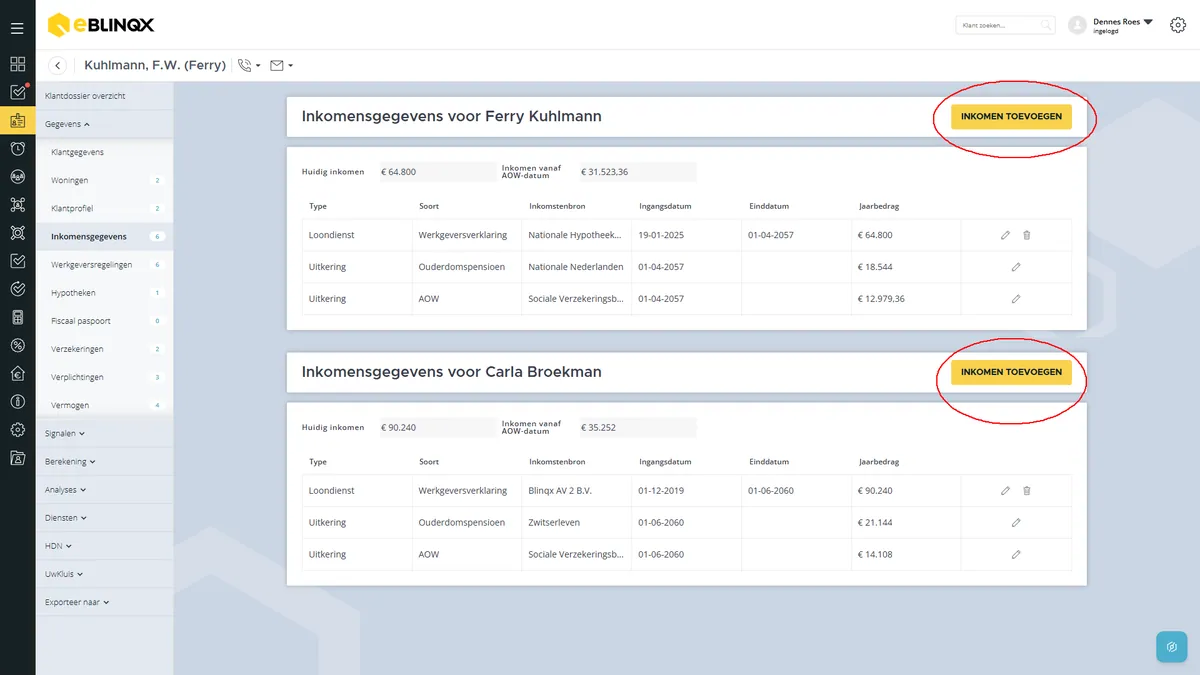Click the Klant zoeken search field
Image resolution: width=1200 pixels, height=675 pixels.
point(1005,25)
